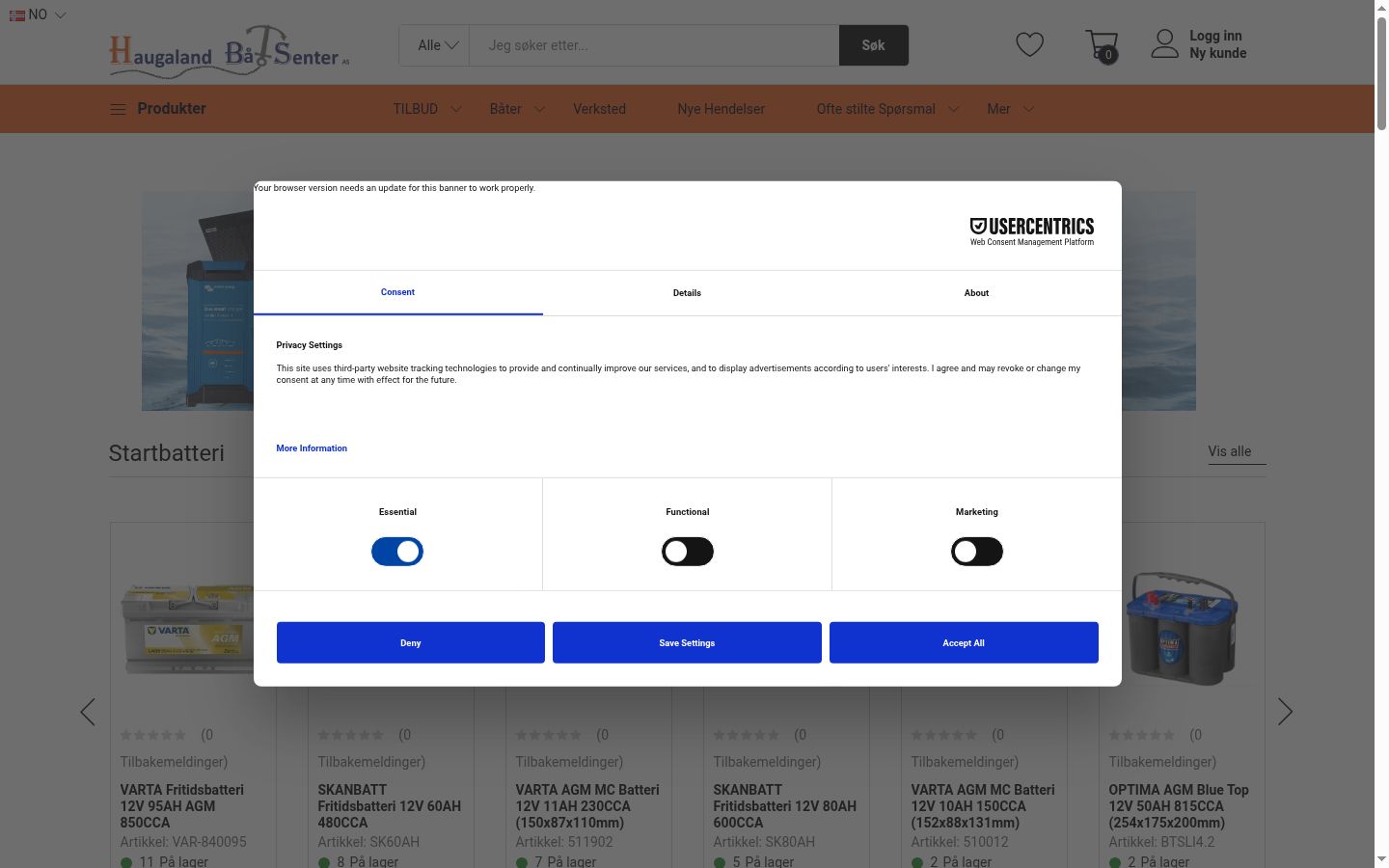Click the Privacy Settings heading

coord(309,345)
